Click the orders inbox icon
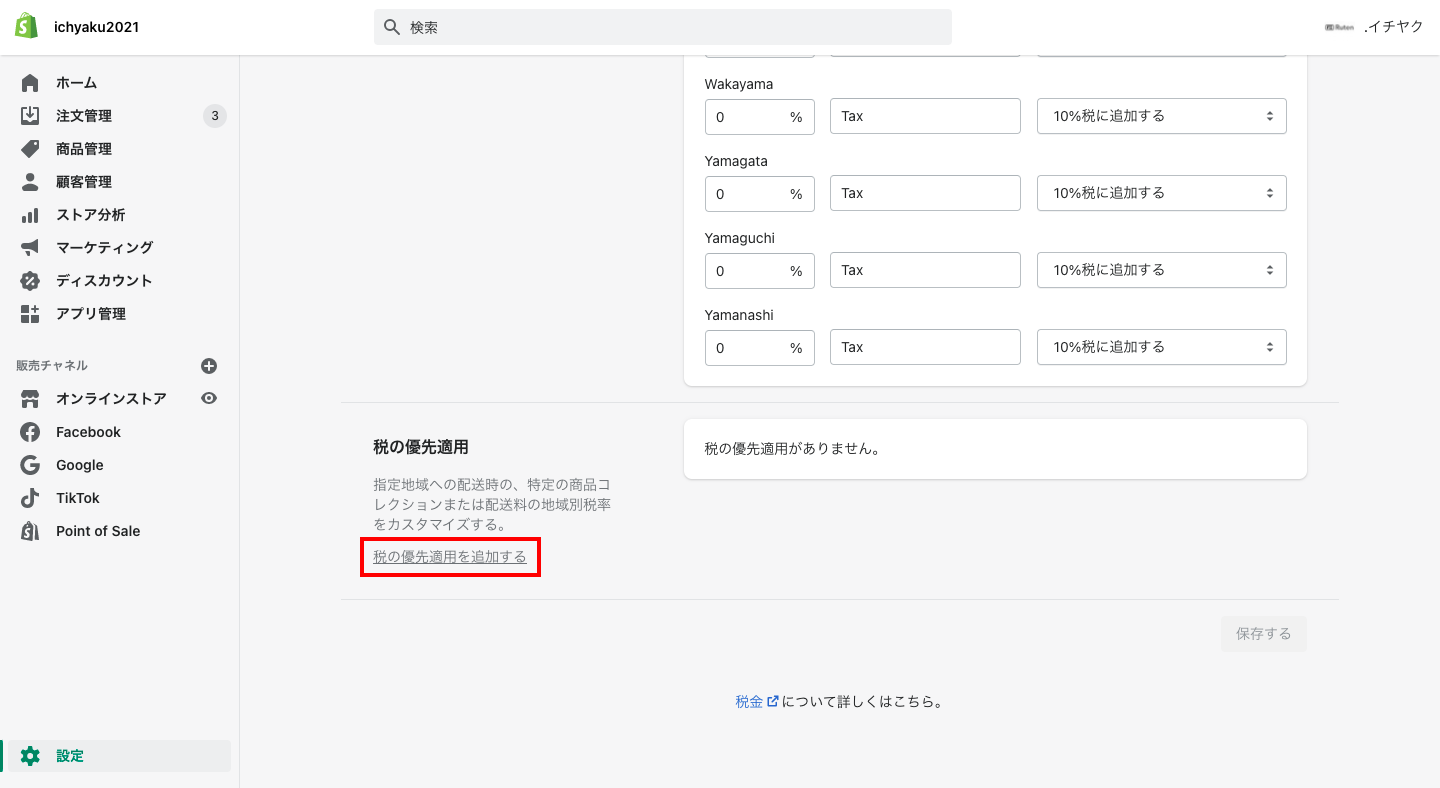This screenshot has width=1440, height=788. click(x=30, y=116)
